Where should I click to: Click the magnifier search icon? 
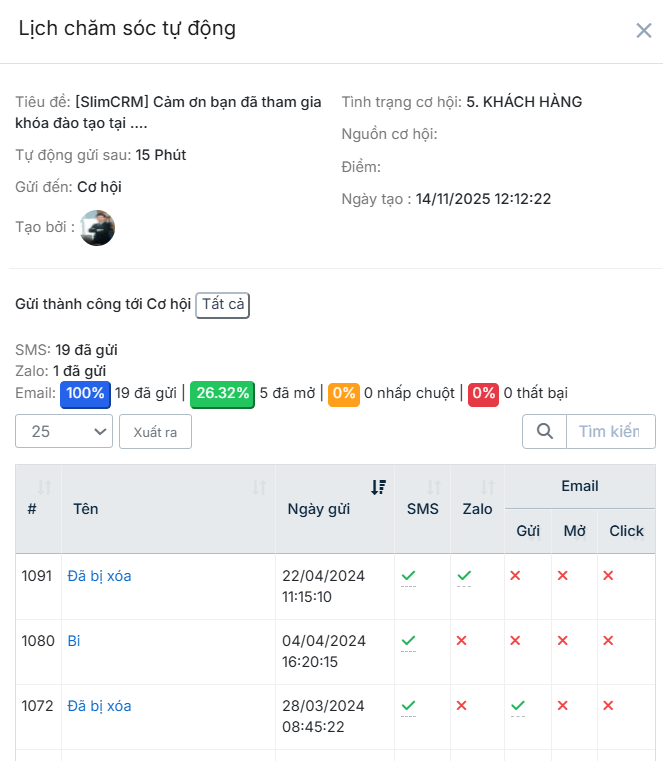pyautogui.click(x=545, y=431)
